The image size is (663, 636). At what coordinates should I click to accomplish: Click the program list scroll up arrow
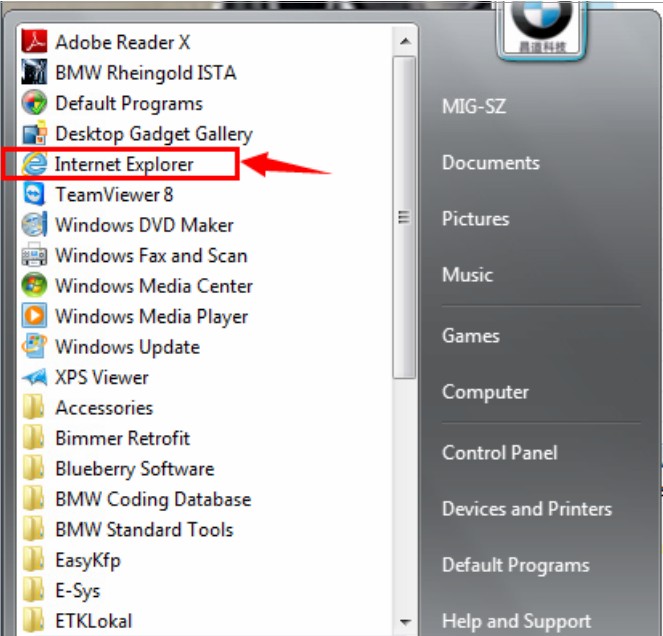[405, 41]
